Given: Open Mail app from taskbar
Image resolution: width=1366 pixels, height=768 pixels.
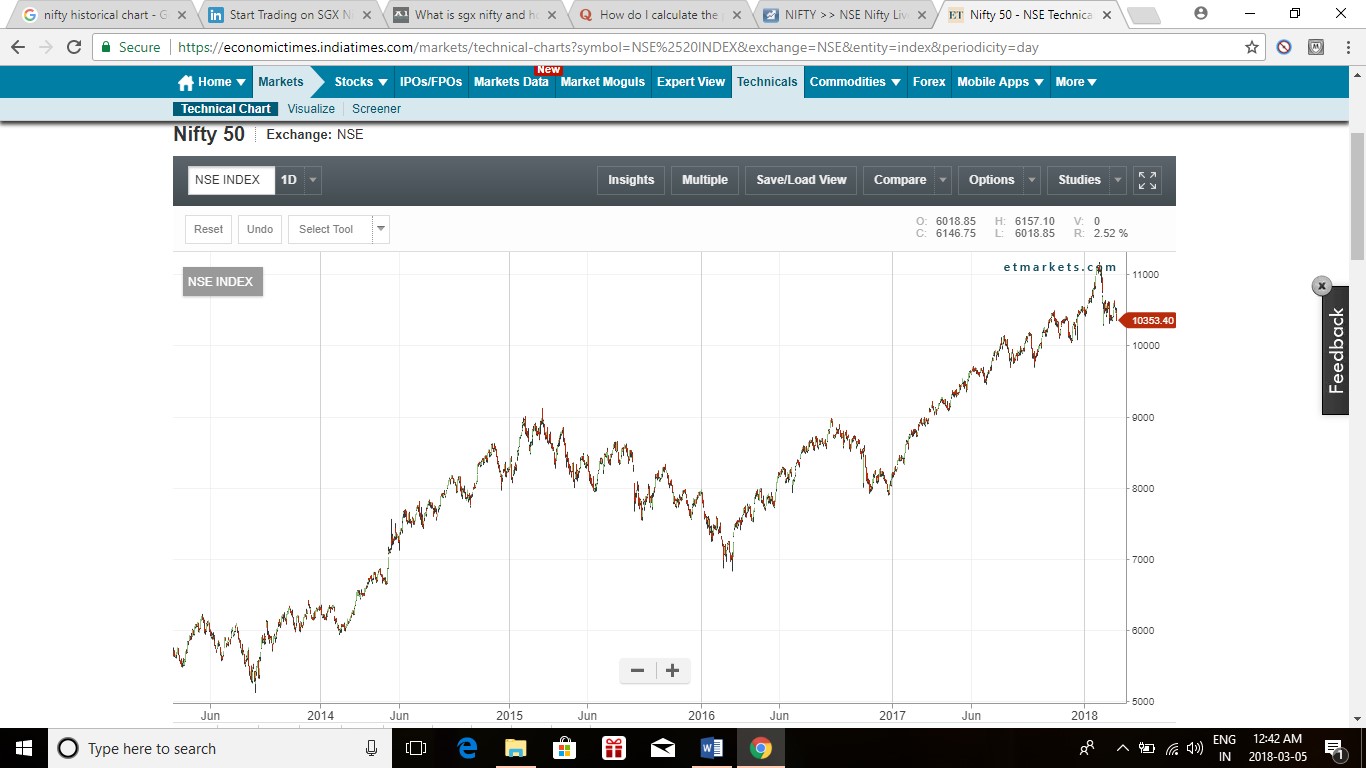Looking at the screenshot, I should pos(662,748).
